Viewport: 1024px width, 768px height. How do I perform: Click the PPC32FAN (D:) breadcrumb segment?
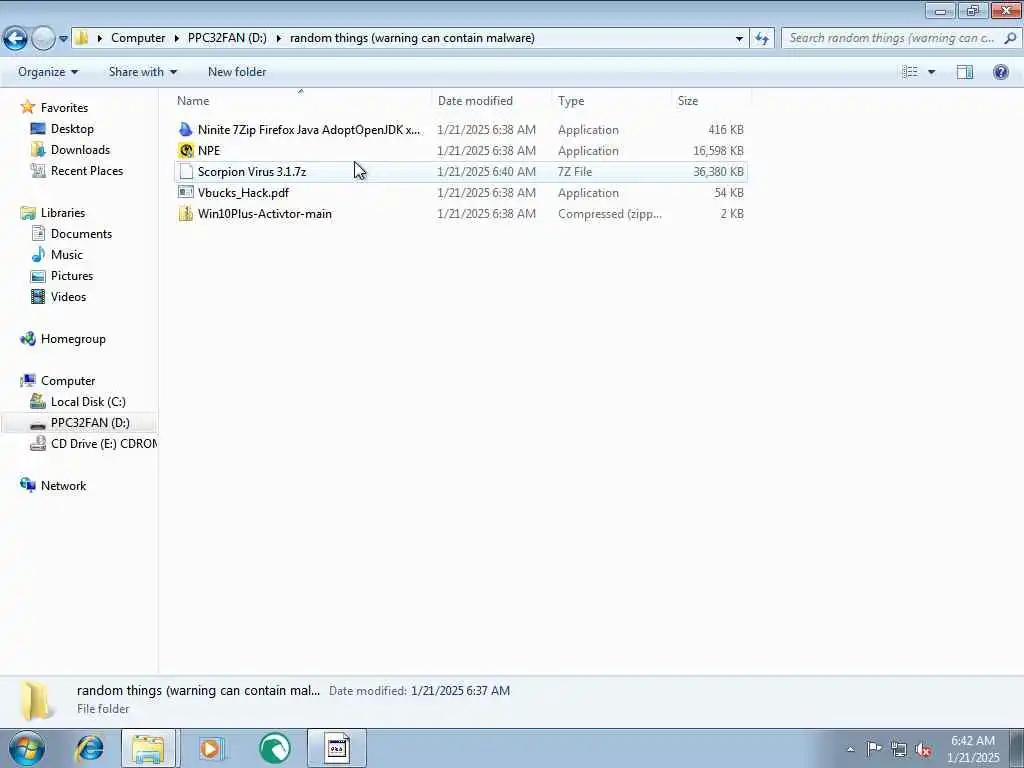coord(227,38)
